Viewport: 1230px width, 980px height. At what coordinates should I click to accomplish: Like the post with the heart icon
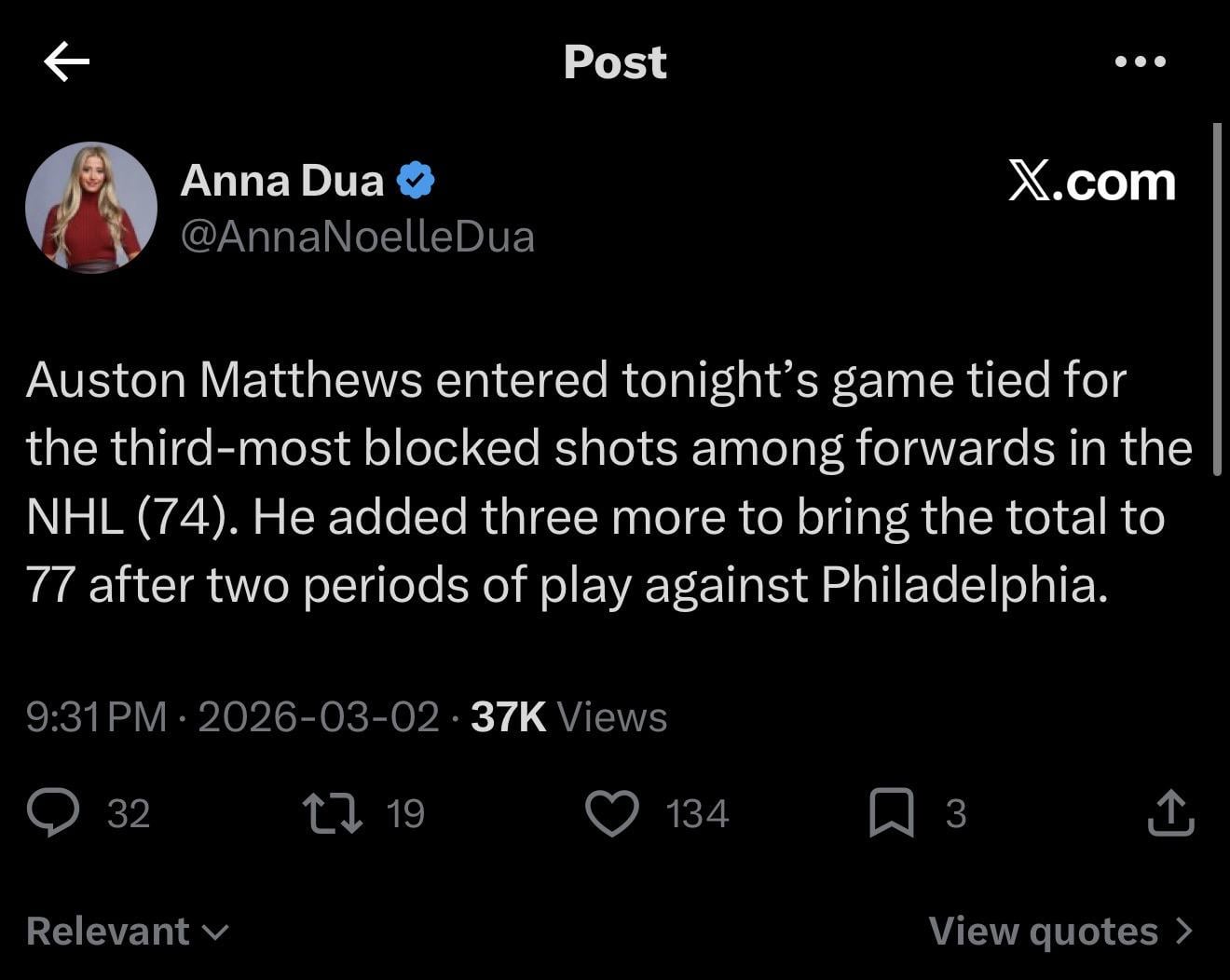pyautogui.click(x=611, y=812)
